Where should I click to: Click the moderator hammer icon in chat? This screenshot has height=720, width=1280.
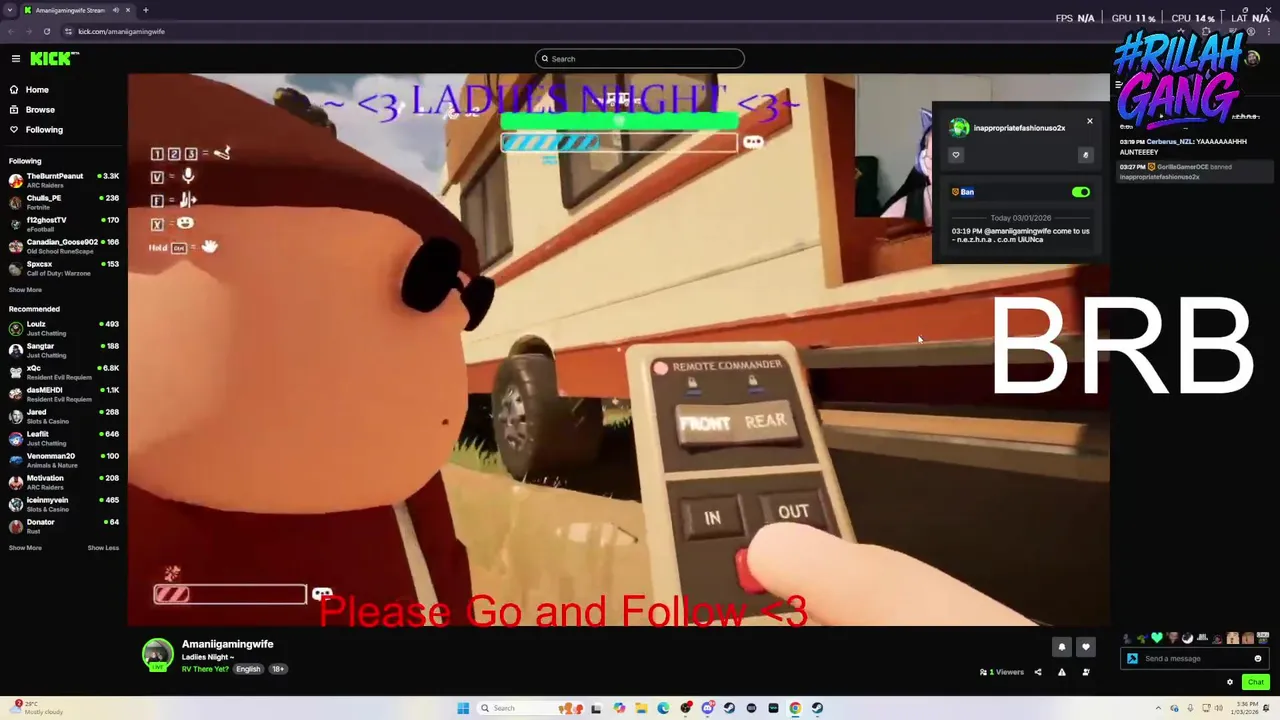(1132, 659)
